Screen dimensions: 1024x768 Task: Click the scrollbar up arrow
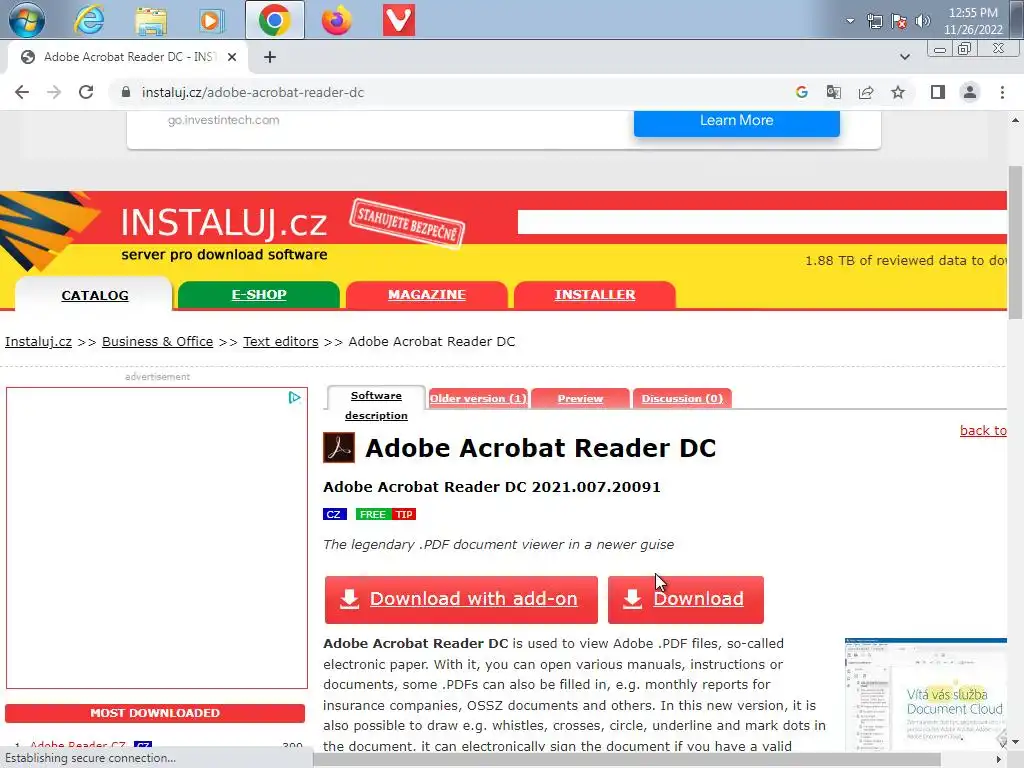point(1015,120)
